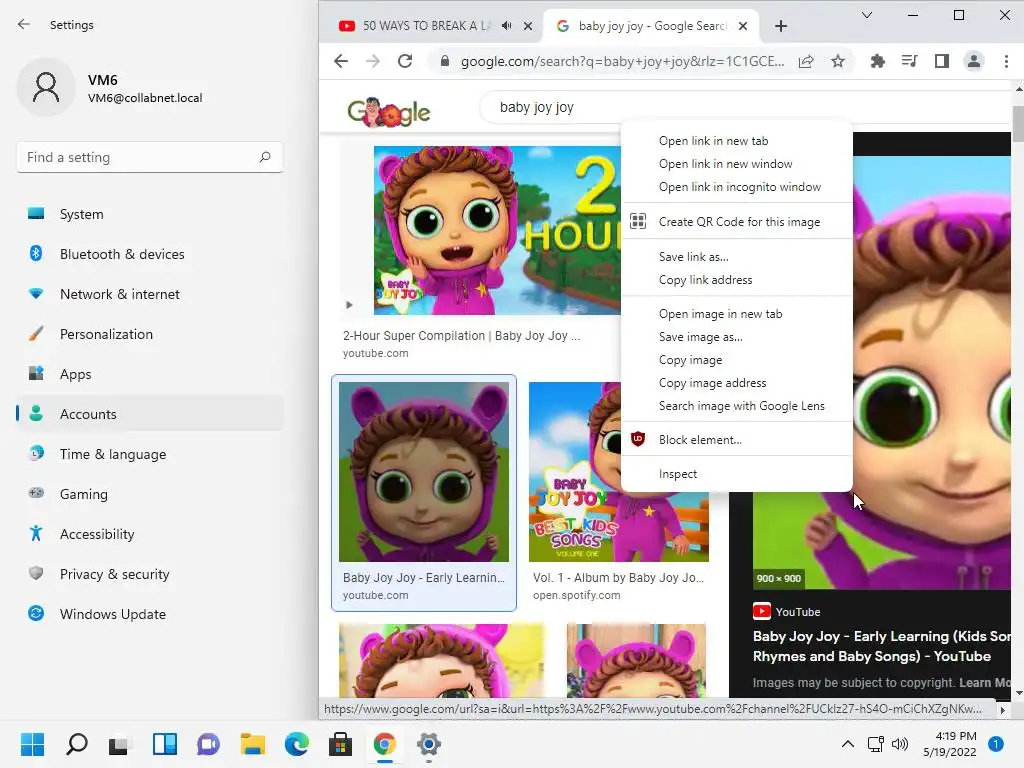
Task: Close the baby joy joy Google Search tab
Action: tap(743, 26)
